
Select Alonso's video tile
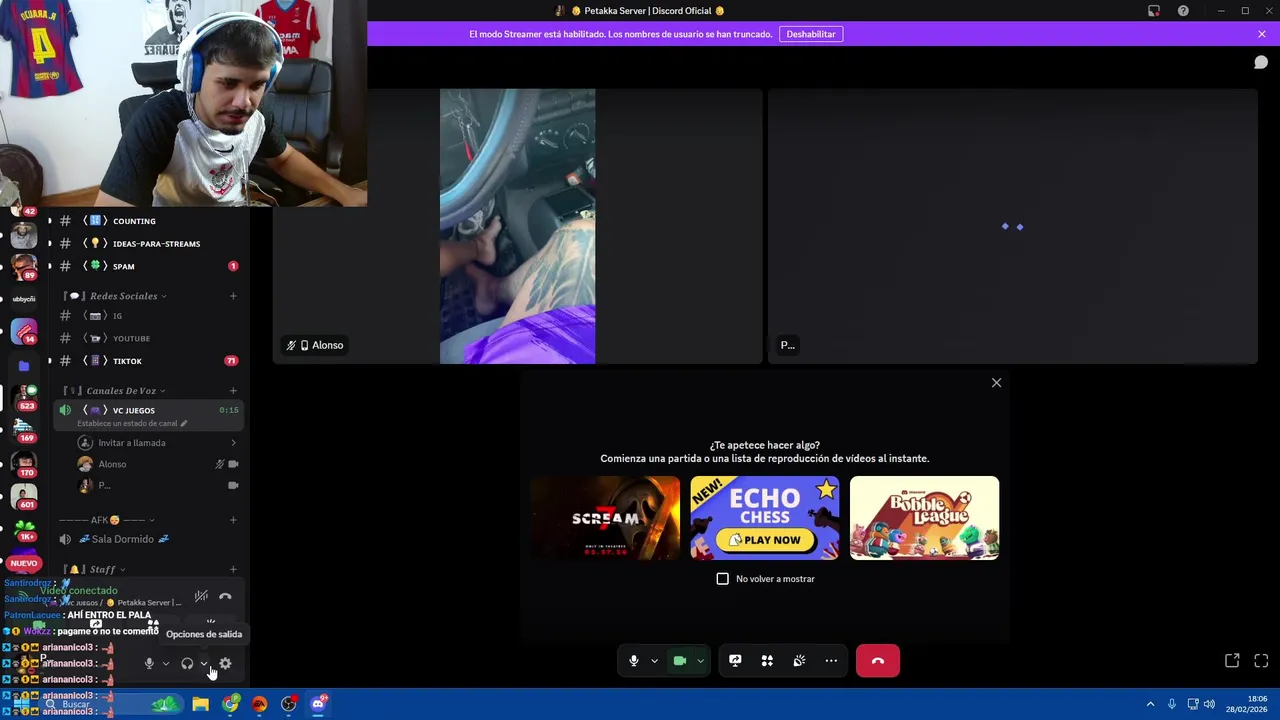[x=517, y=226]
